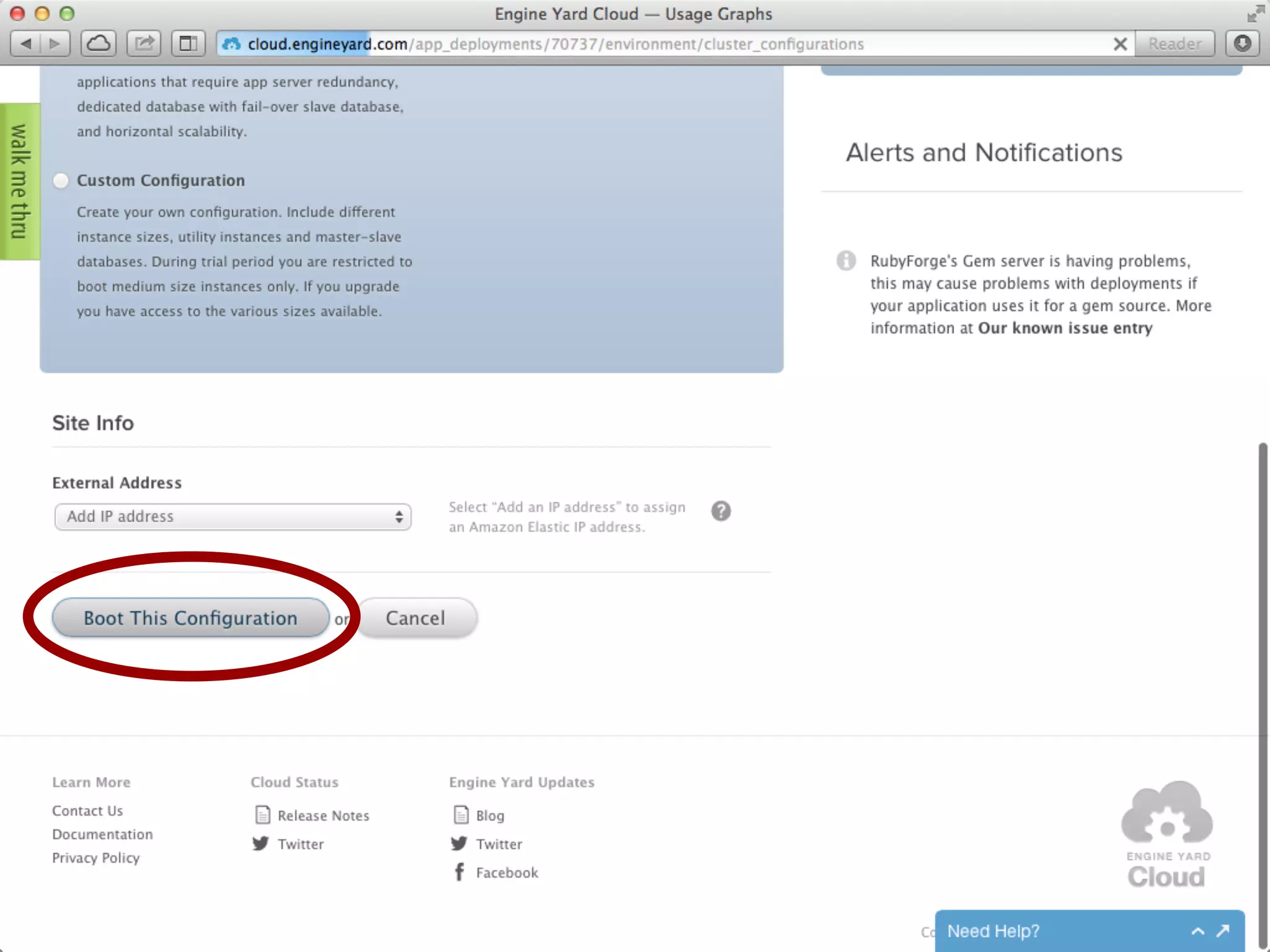
Task: Open the Release Notes link
Action: [x=323, y=816]
